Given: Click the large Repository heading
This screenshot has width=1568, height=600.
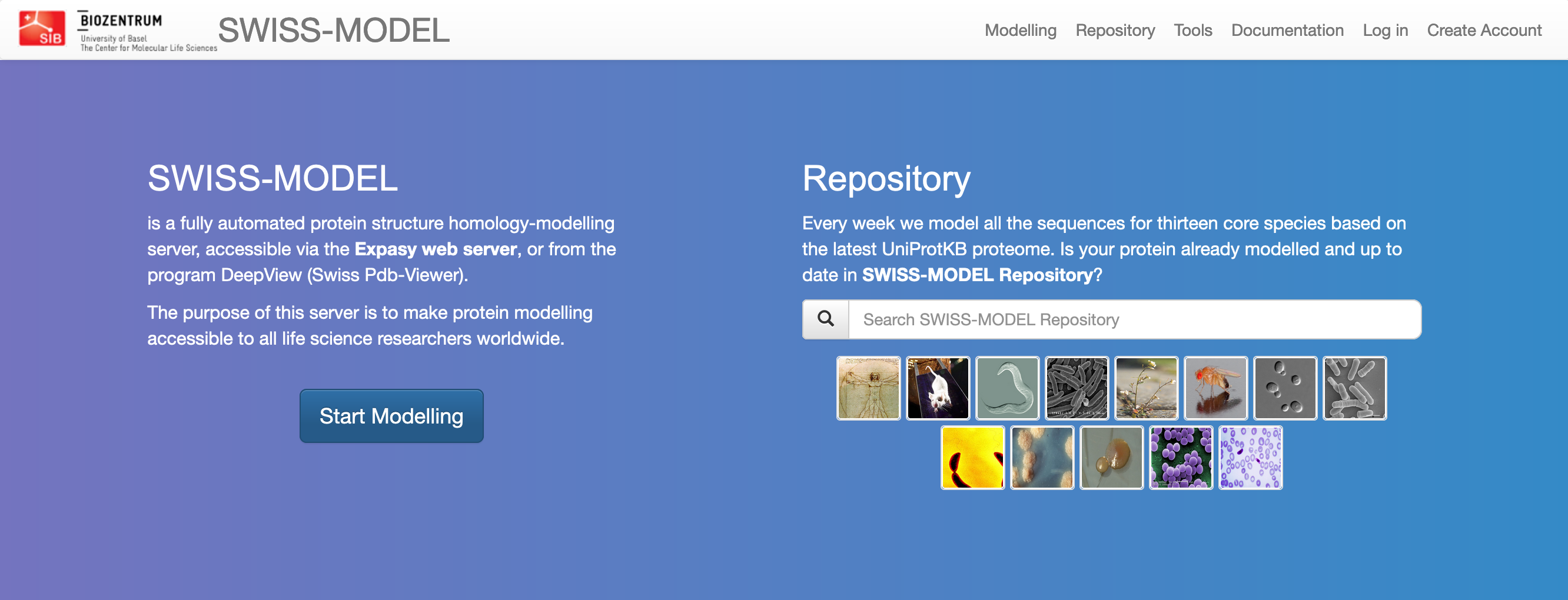Looking at the screenshot, I should point(886,179).
